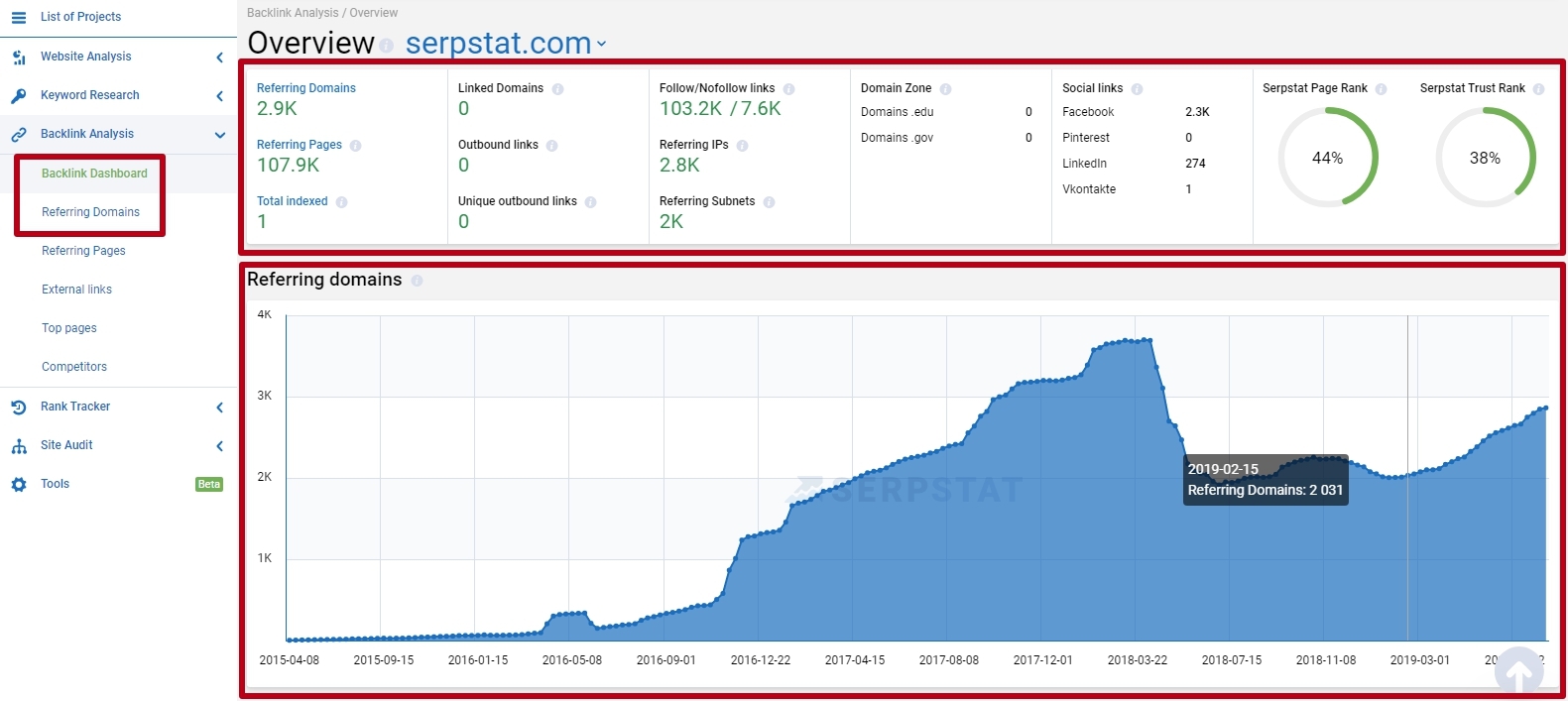Click info icon beside Total indexed

[341, 202]
